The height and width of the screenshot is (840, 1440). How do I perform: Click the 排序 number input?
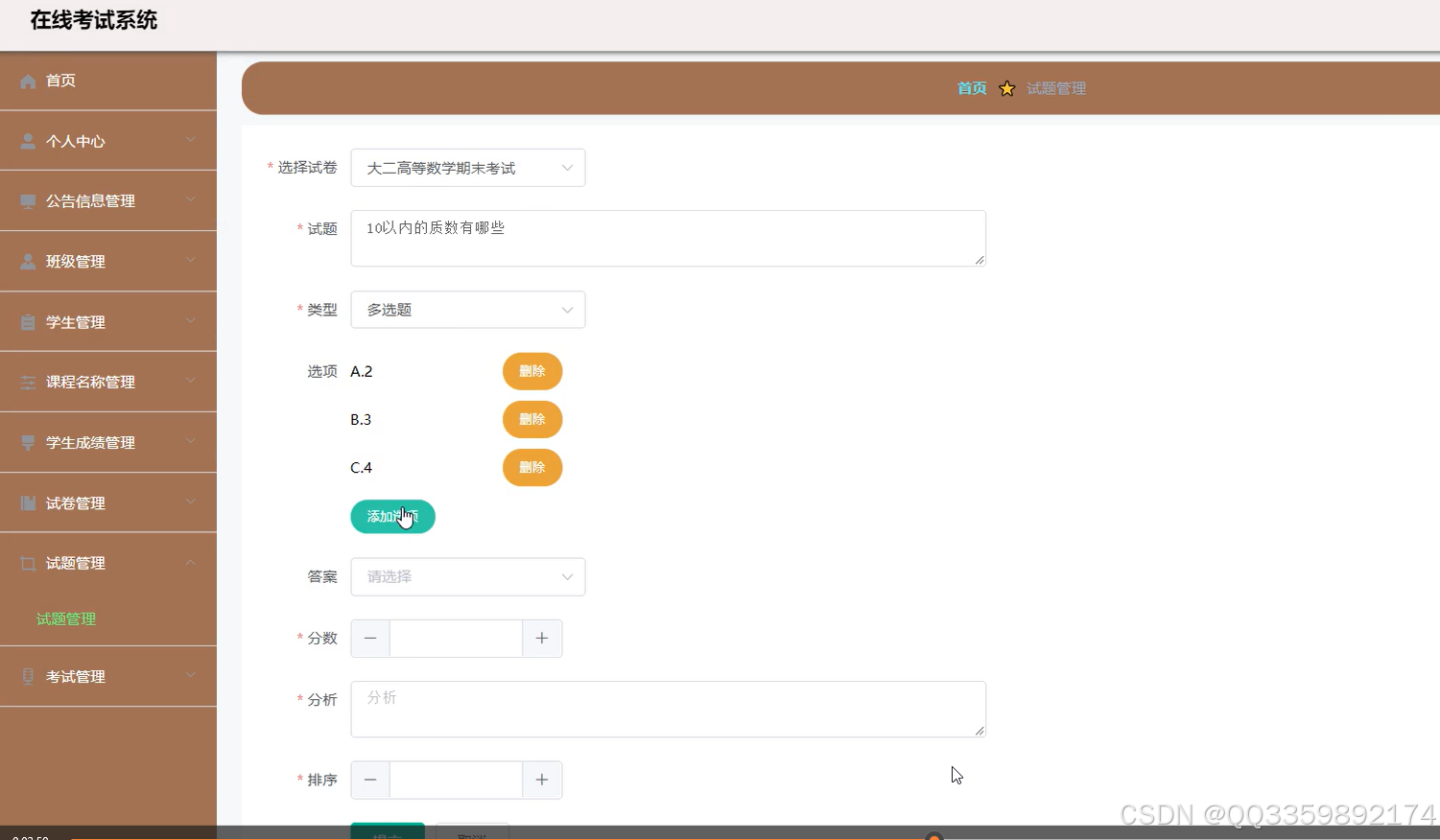(x=456, y=781)
